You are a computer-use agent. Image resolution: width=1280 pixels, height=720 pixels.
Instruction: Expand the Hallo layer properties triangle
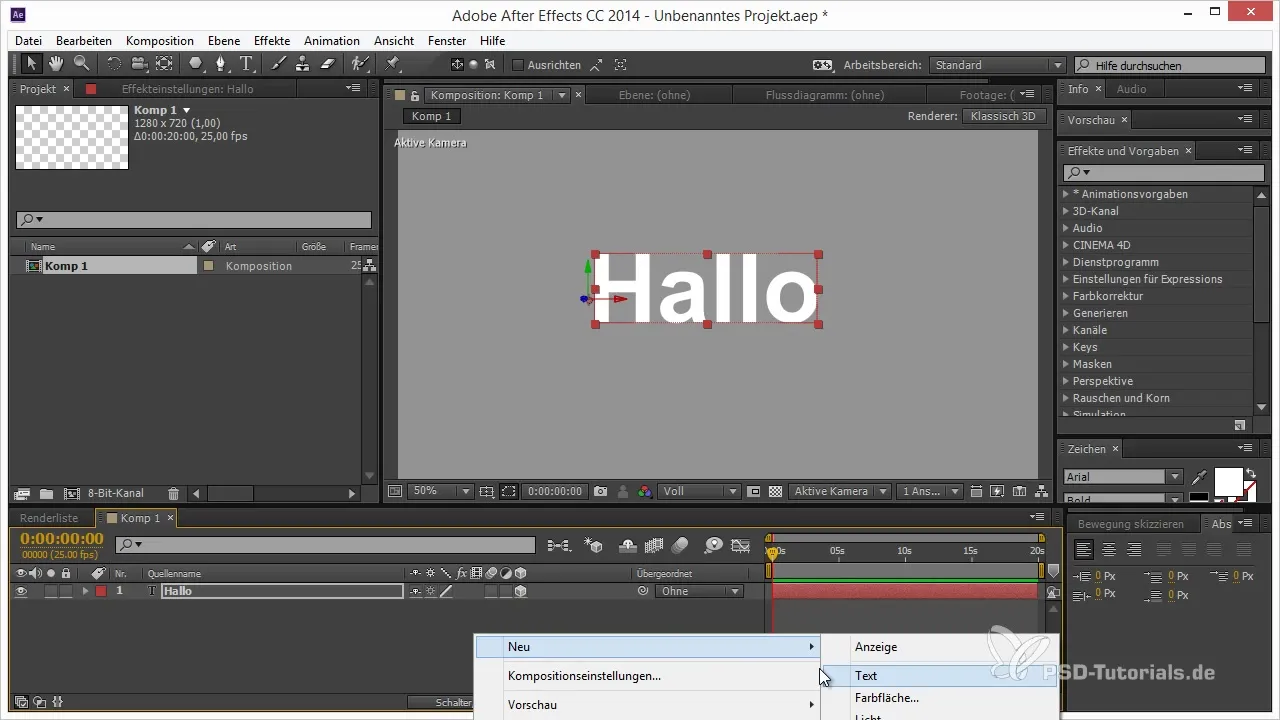tap(85, 591)
